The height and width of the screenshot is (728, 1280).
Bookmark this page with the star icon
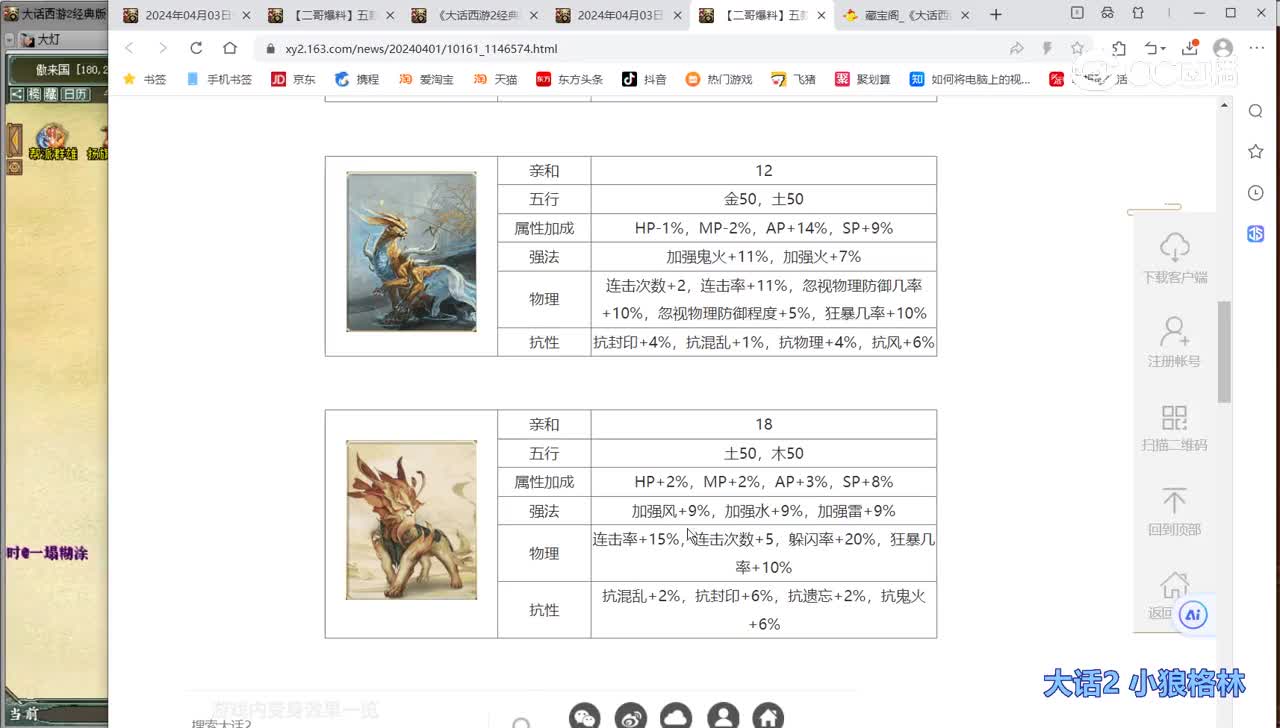point(1077,48)
